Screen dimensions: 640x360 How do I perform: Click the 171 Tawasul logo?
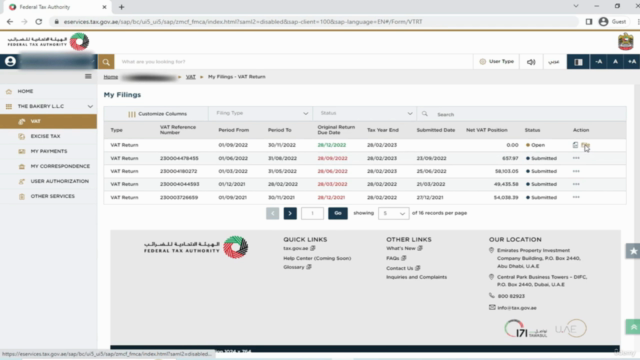tap(526, 329)
